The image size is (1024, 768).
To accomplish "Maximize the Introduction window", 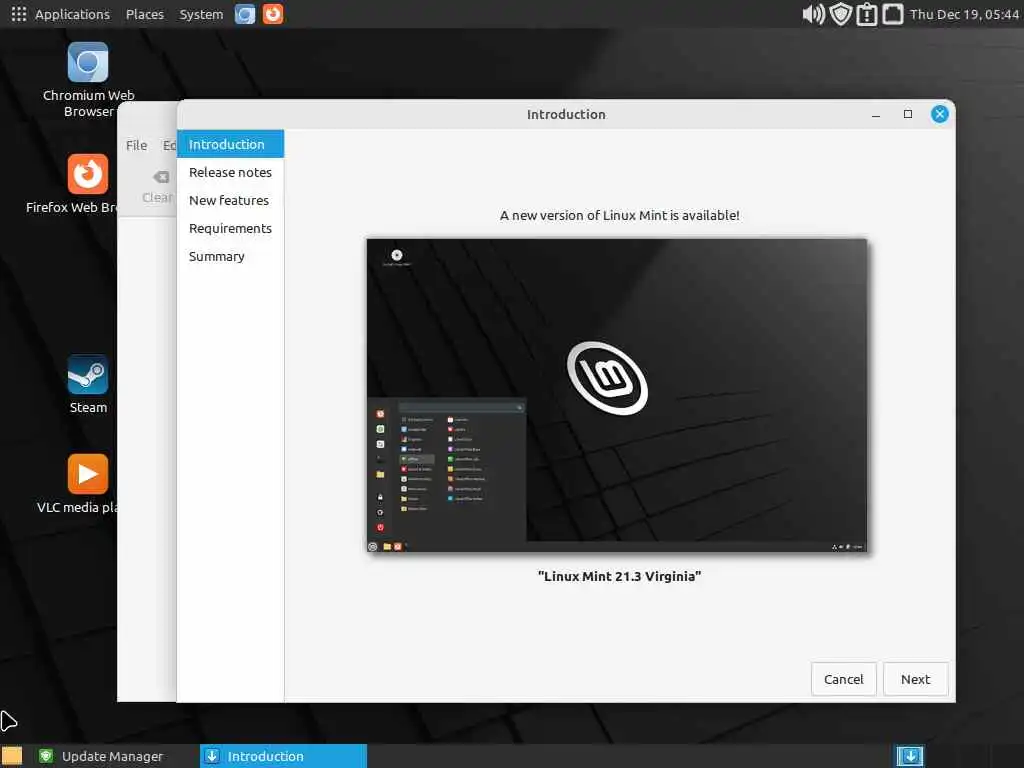I will (908, 114).
